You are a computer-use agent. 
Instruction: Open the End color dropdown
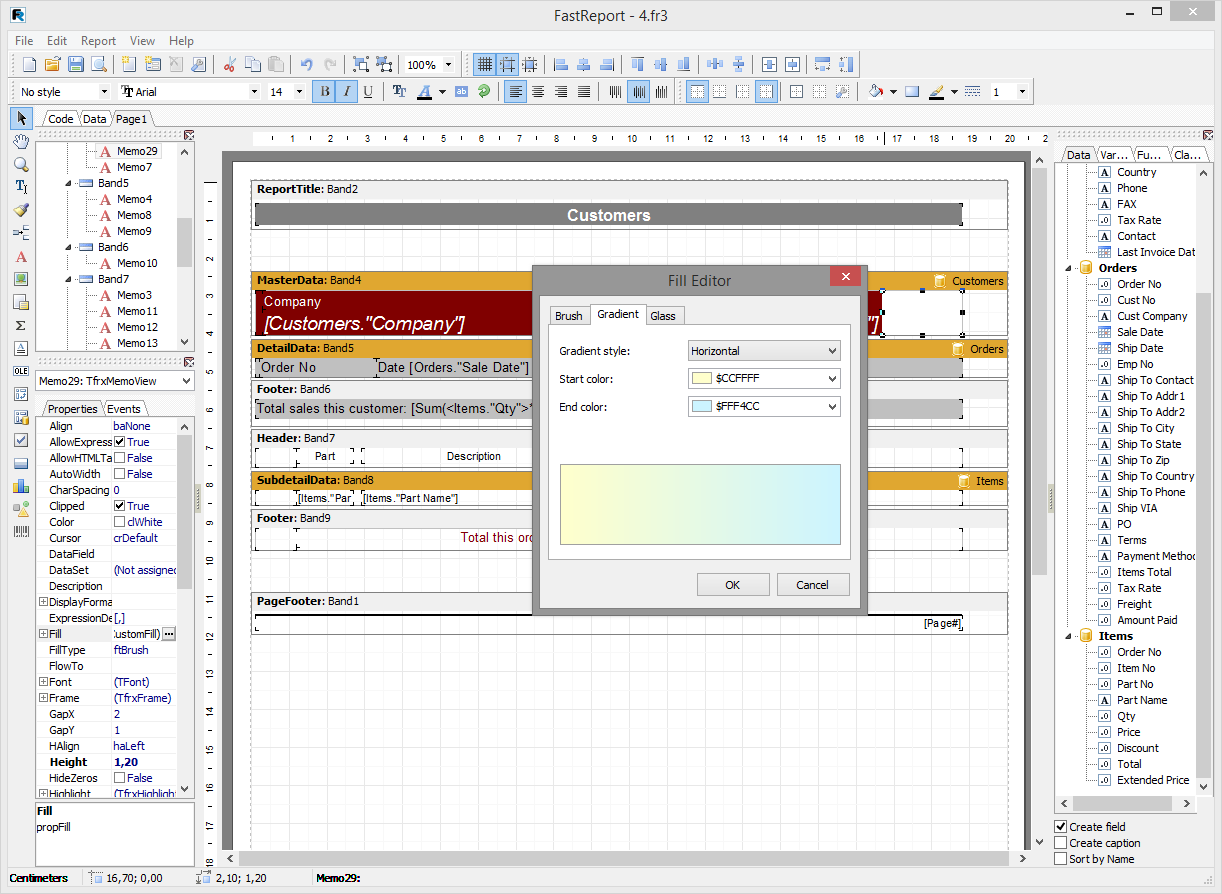[832, 407]
